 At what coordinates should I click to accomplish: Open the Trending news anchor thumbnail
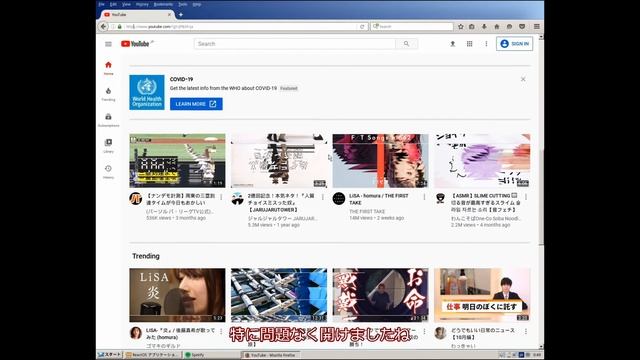pyautogui.click(x=482, y=295)
